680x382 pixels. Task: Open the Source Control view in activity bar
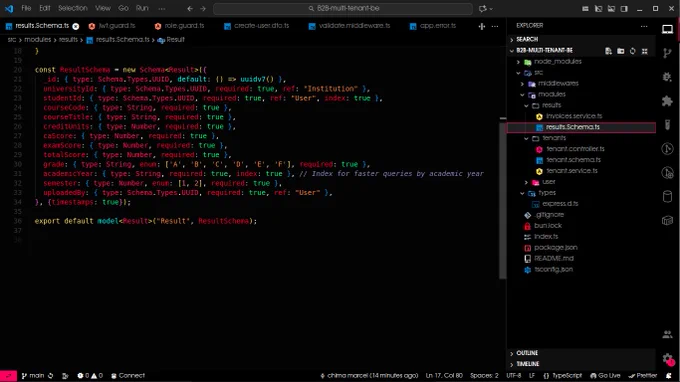pyautogui.click(x=667, y=53)
